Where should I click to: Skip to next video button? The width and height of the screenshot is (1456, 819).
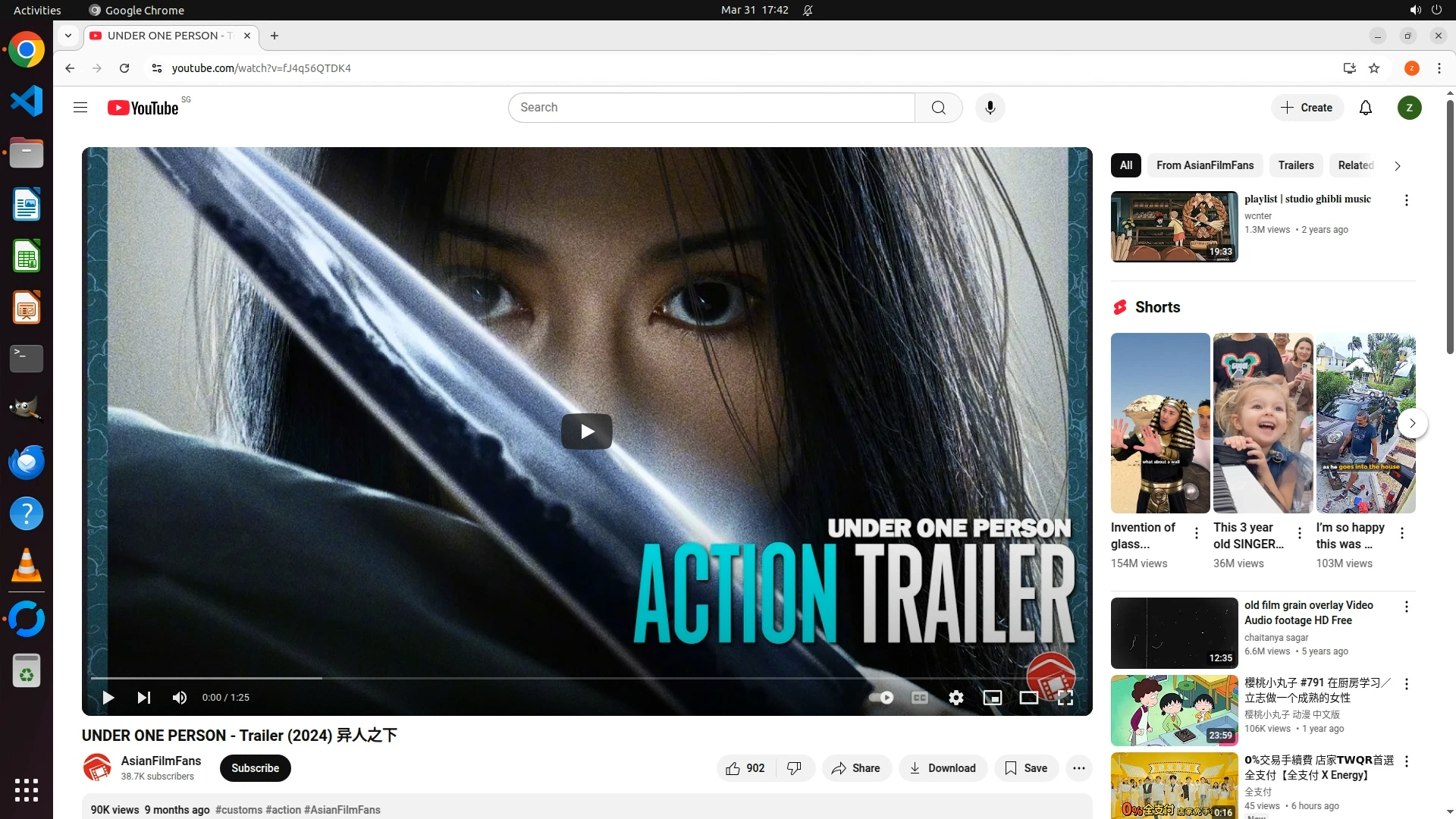point(143,698)
